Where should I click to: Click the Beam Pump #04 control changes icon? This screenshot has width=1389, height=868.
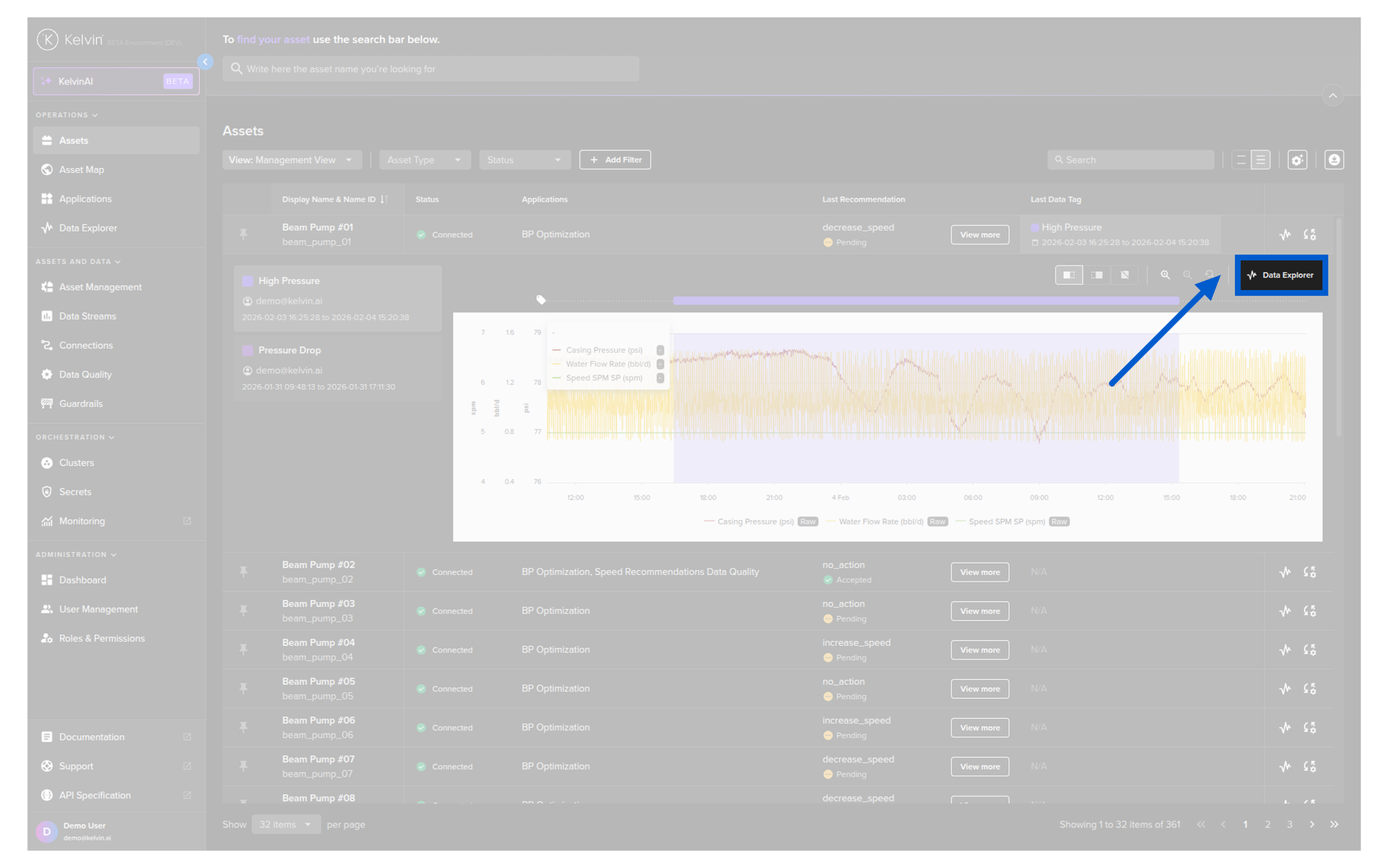(1309, 650)
